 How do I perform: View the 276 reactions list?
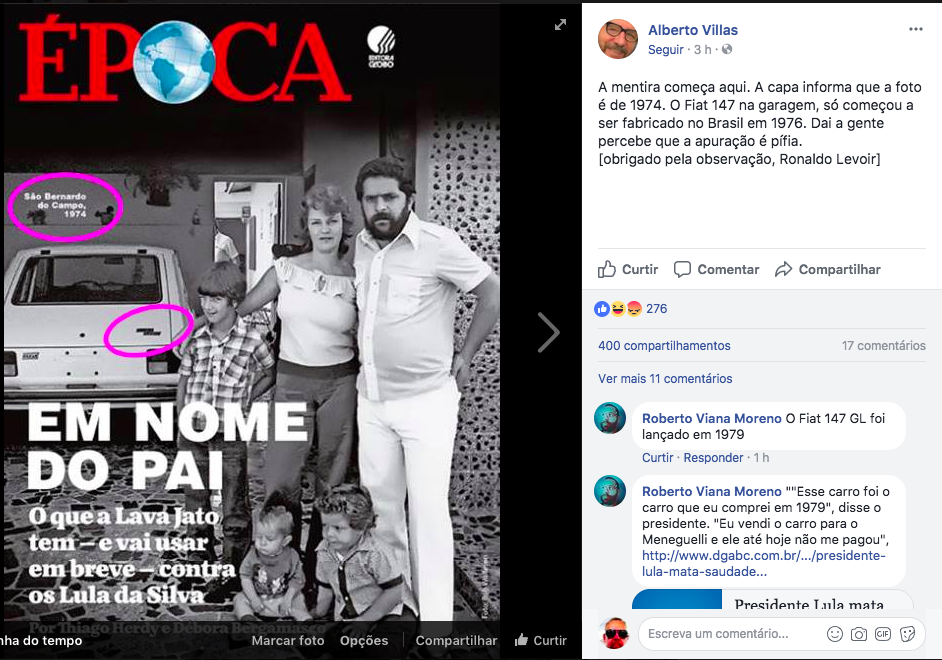point(631,309)
